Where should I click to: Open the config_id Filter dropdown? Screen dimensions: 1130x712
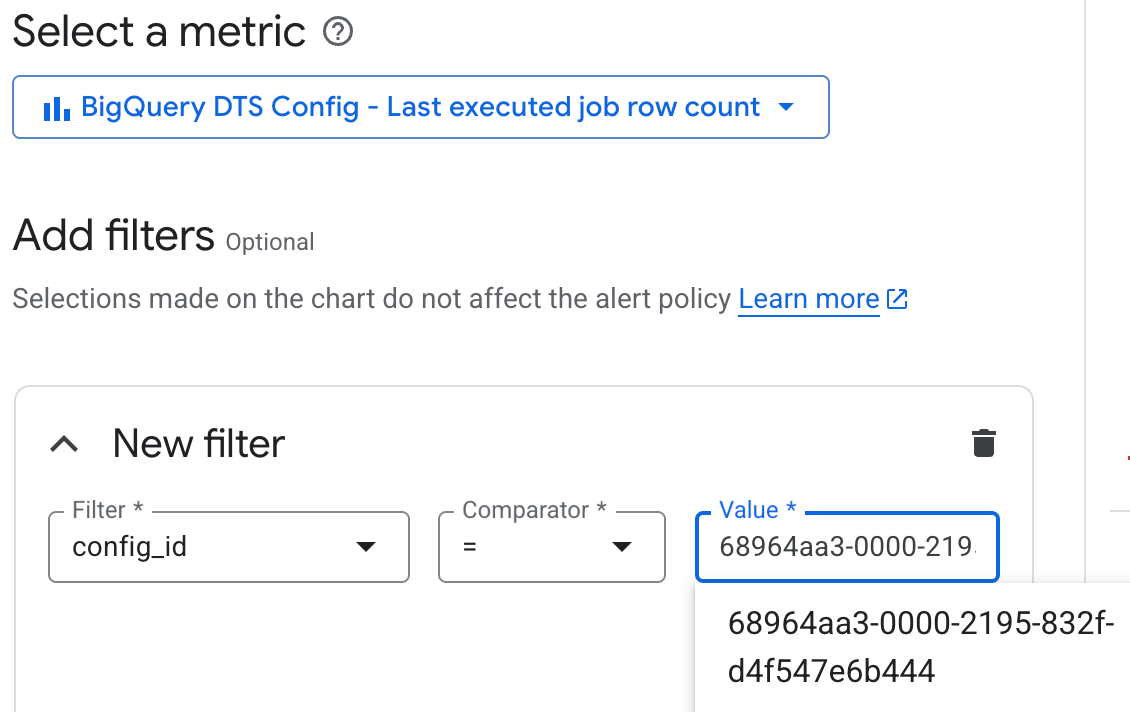coord(228,547)
